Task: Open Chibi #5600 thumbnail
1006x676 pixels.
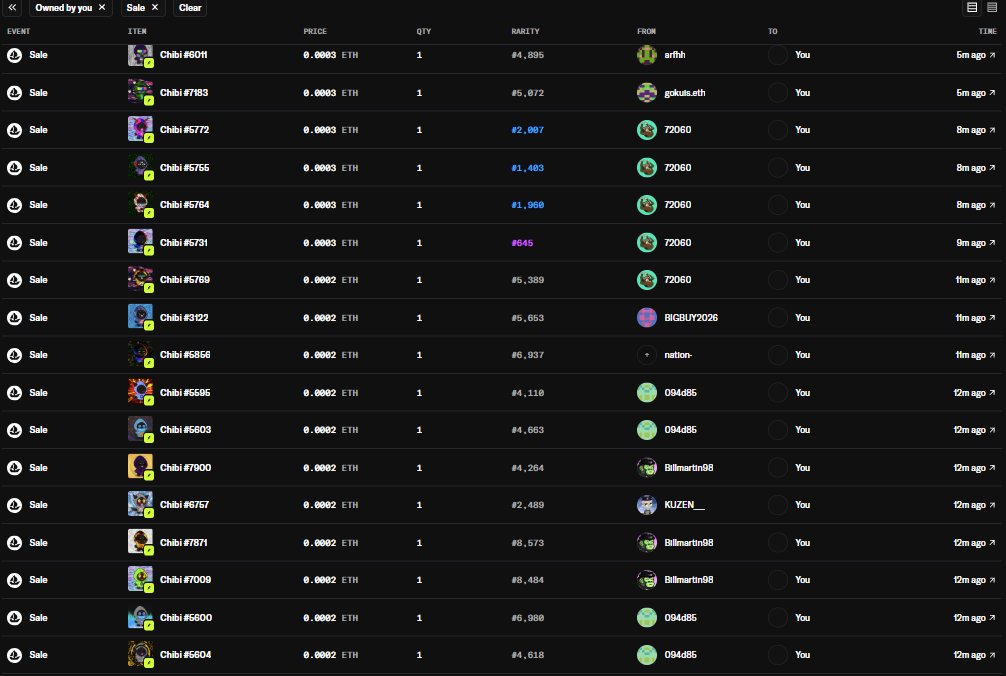Action: pyautogui.click(x=140, y=618)
